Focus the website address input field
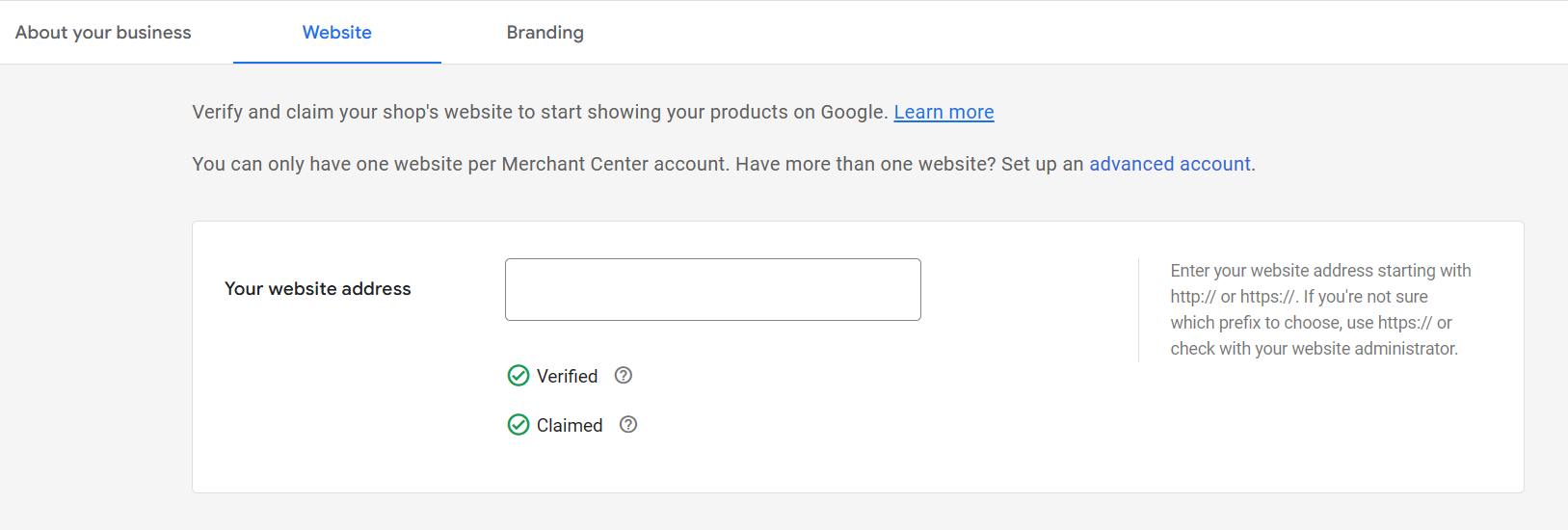The width and height of the screenshot is (1568, 530). click(x=713, y=289)
